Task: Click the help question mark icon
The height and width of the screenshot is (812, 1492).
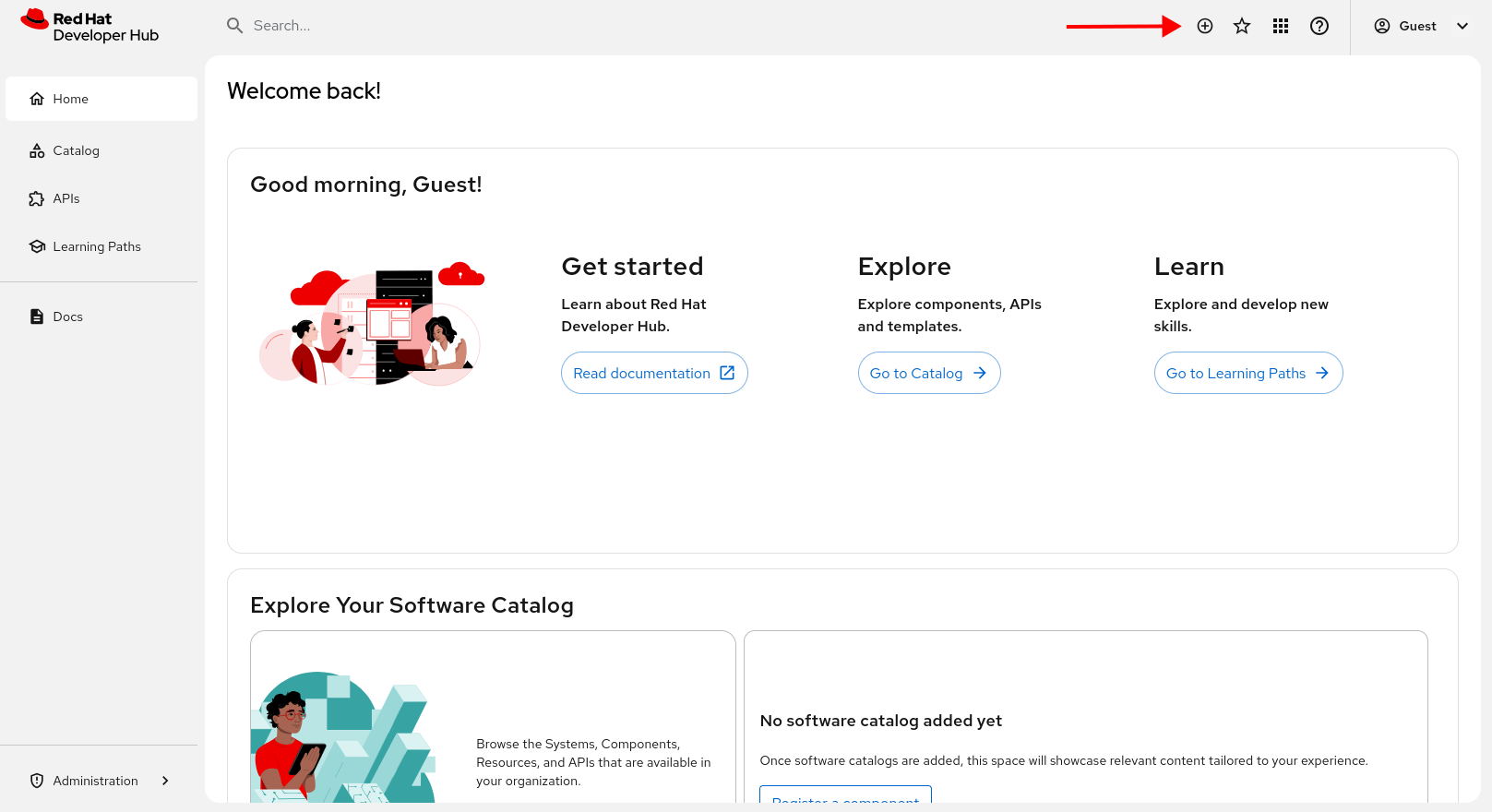Action: [x=1319, y=26]
